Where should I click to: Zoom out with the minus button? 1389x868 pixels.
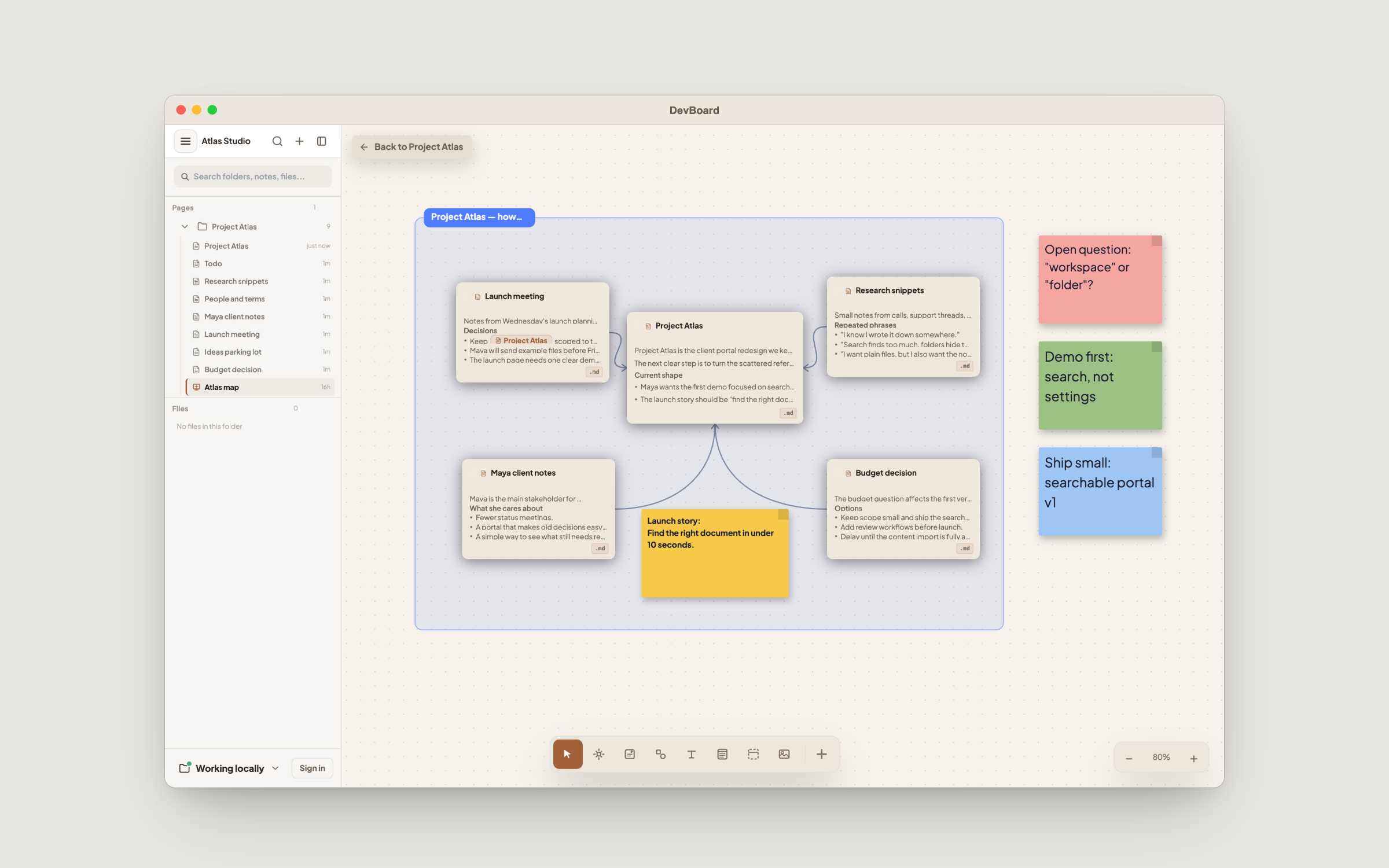[x=1129, y=758]
